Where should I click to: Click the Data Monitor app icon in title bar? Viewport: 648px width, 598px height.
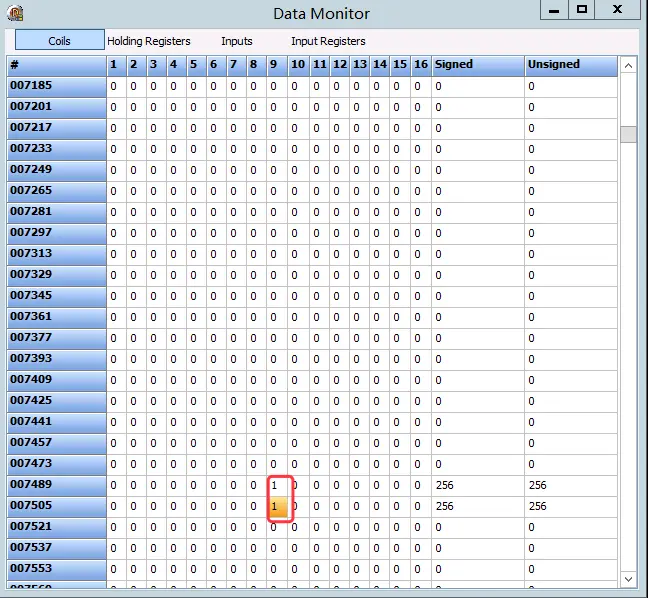point(14,13)
